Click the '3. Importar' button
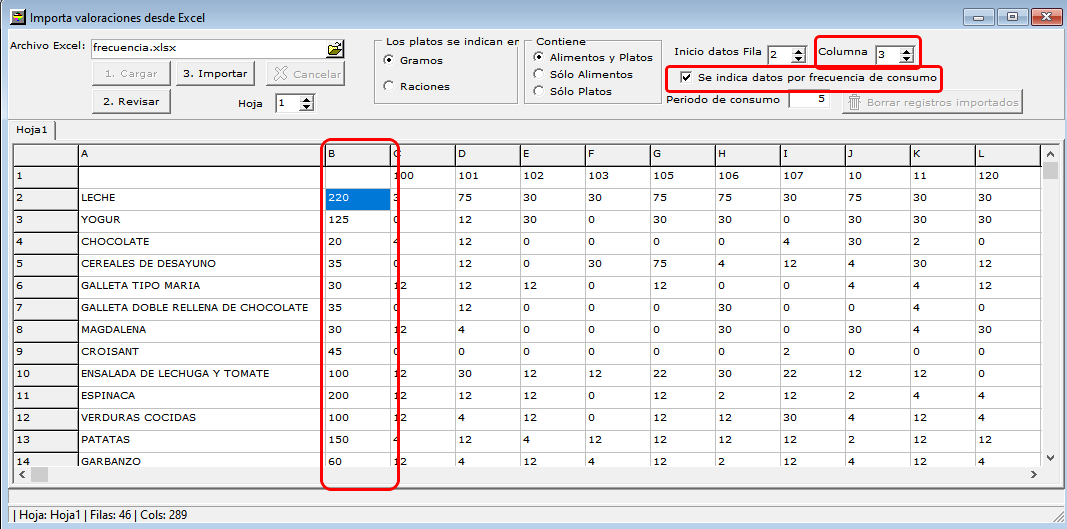 (216, 74)
